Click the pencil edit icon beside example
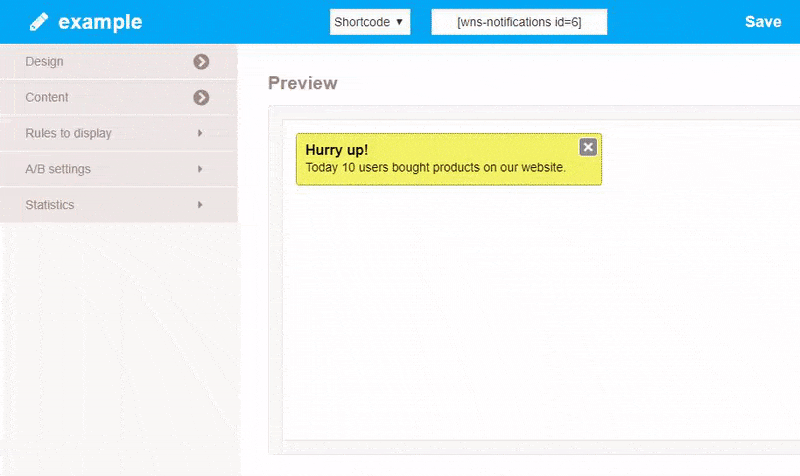This screenshot has width=800, height=476. (x=39, y=22)
